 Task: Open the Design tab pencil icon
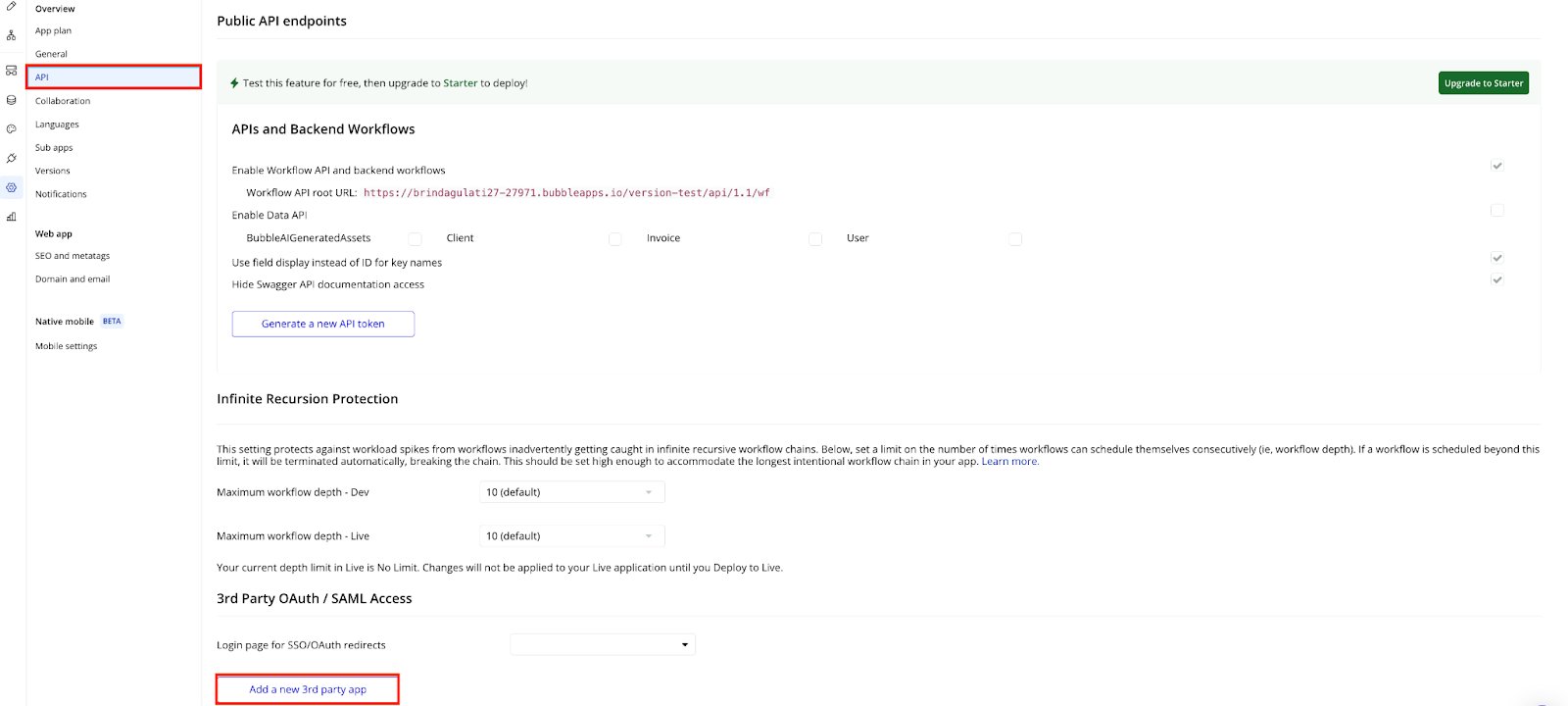pos(11,7)
